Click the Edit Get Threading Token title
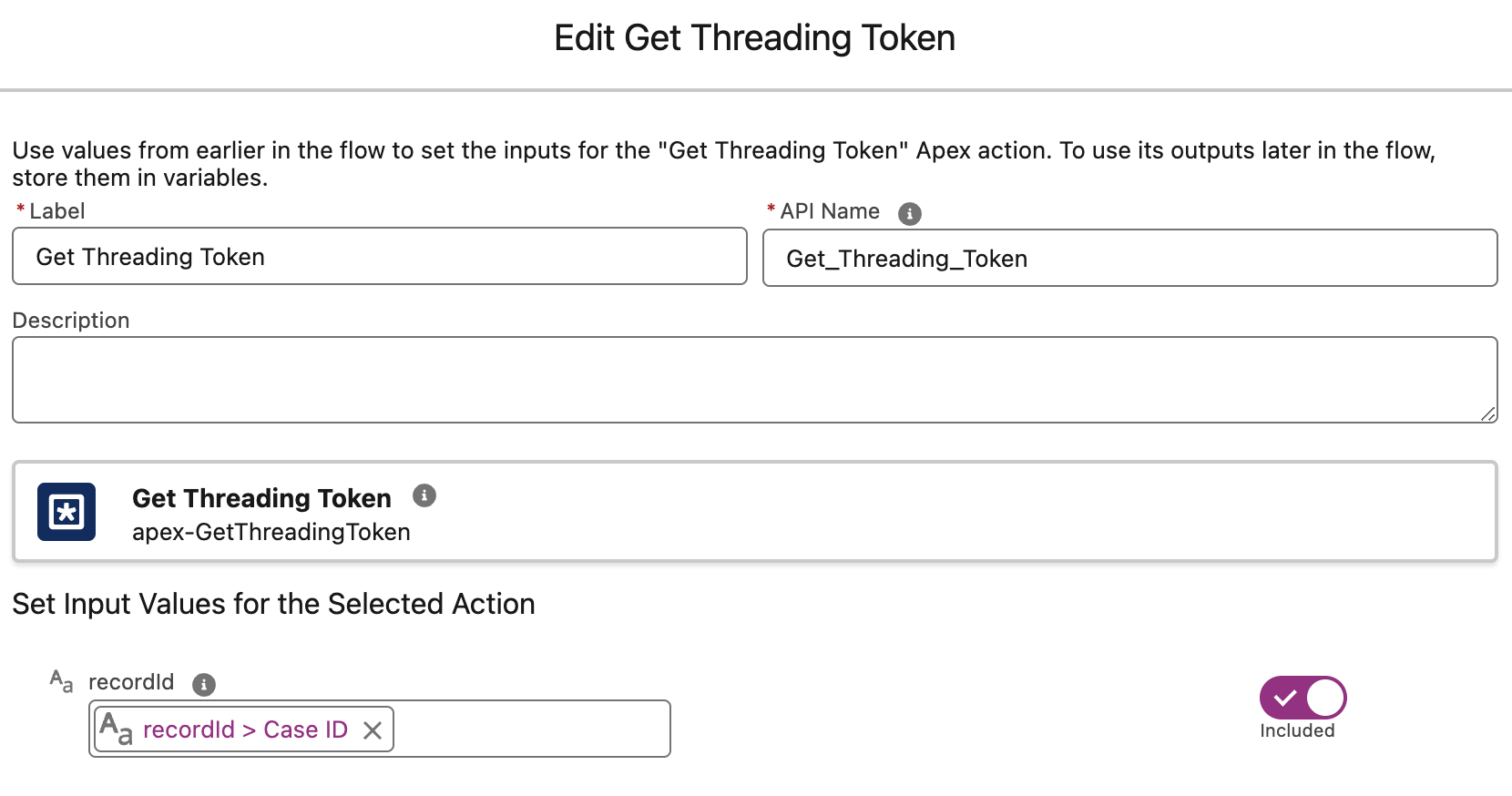1512x796 pixels. (x=754, y=37)
